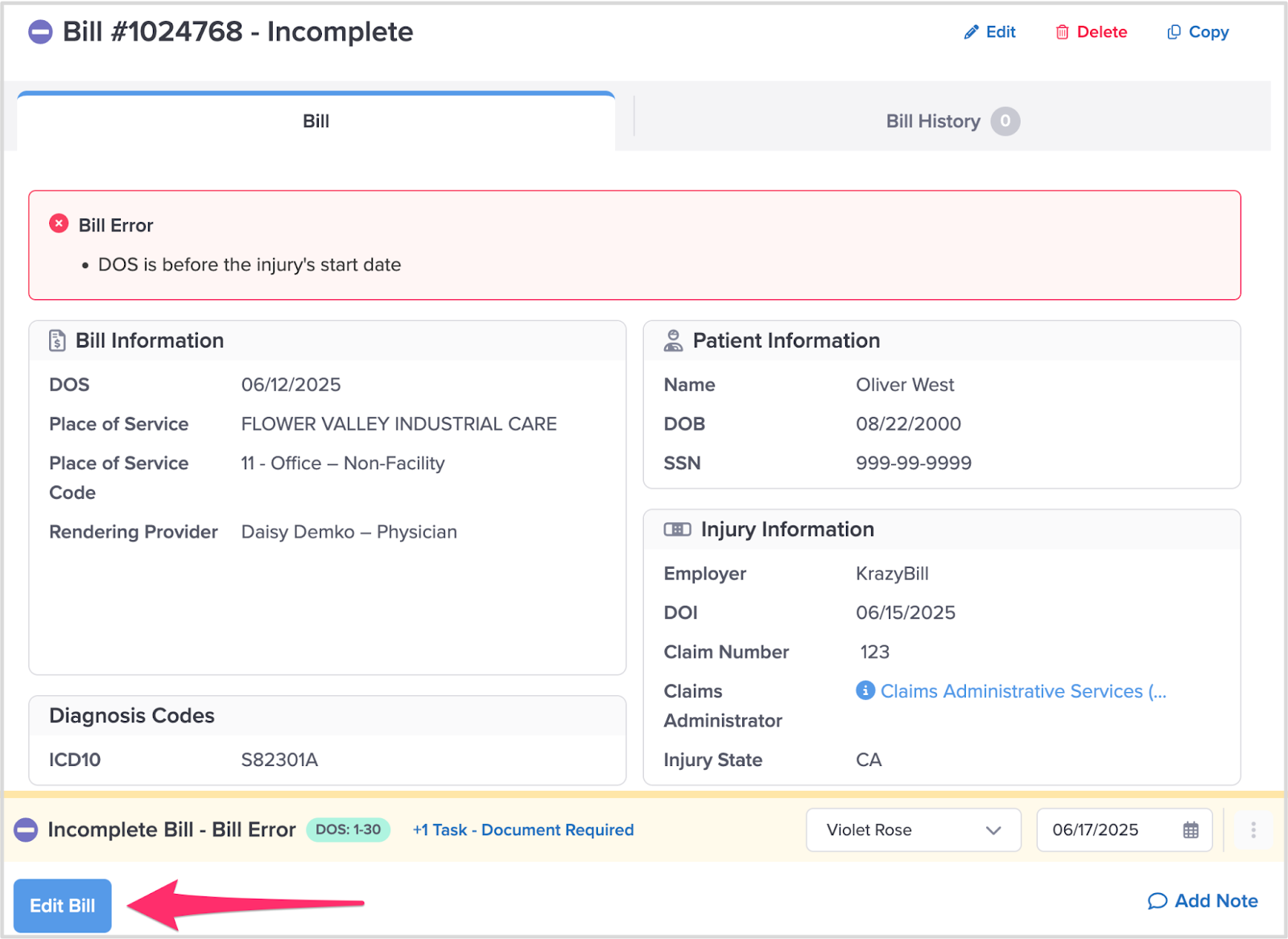Open the +1 Task - Document Required link
1288x939 pixels.
(x=523, y=830)
